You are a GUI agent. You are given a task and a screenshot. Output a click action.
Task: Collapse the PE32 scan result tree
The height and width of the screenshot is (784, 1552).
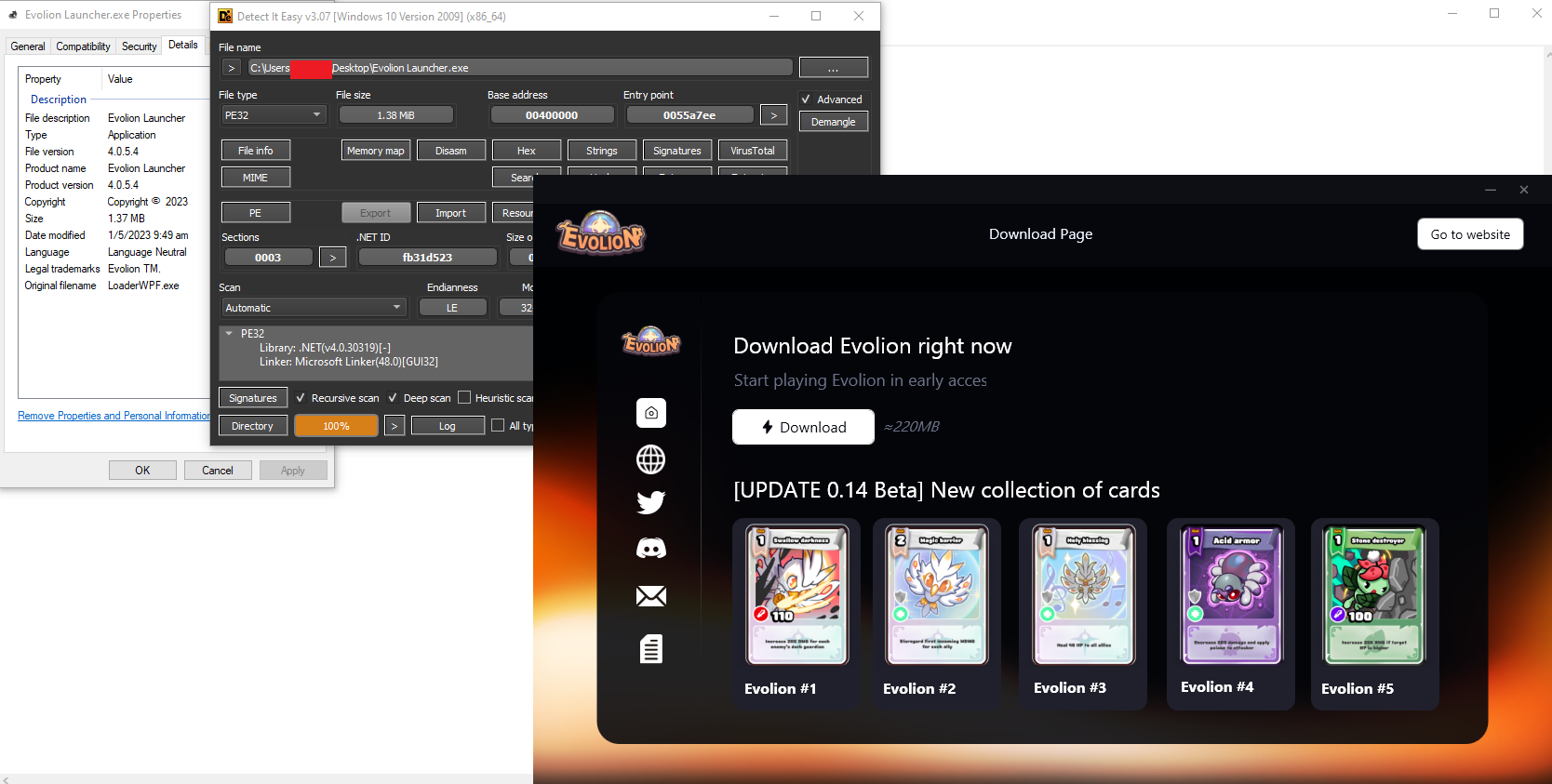(x=229, y=333)
